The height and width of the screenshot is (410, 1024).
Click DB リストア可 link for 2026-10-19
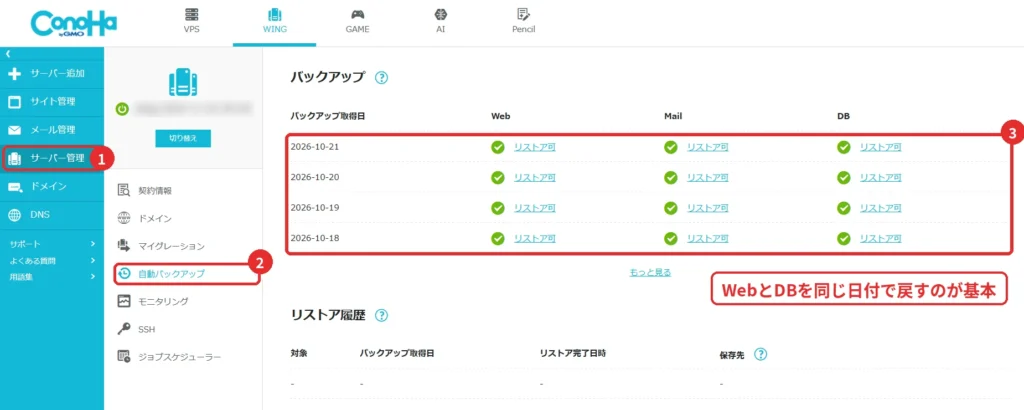coord(880,208)
